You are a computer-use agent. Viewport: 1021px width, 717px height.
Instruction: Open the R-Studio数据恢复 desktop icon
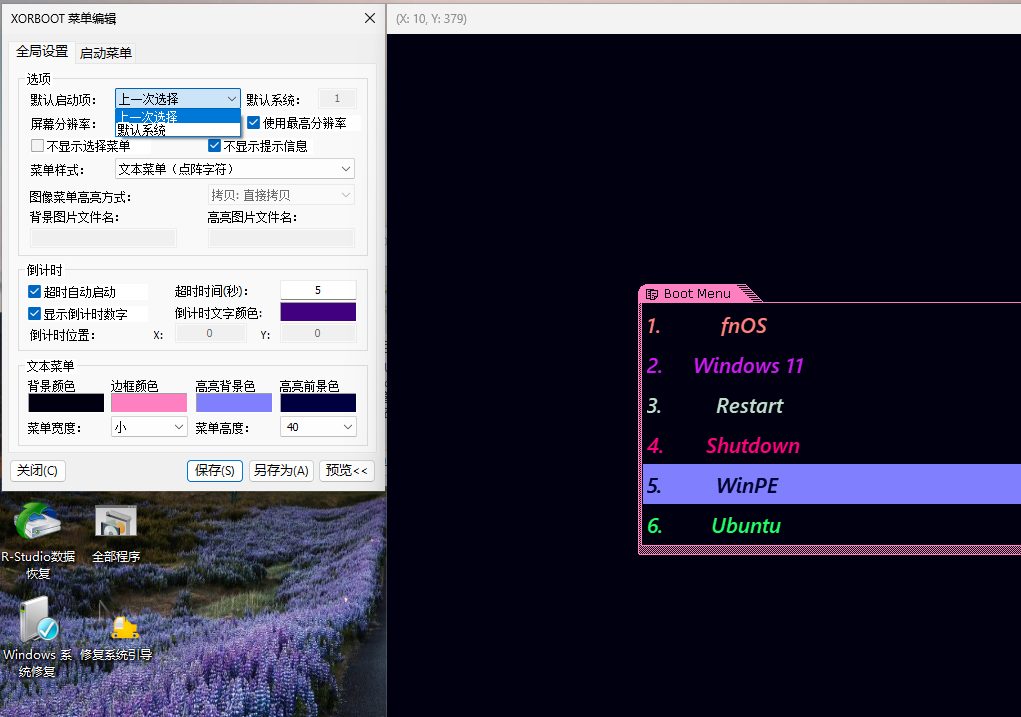[38, 541]
